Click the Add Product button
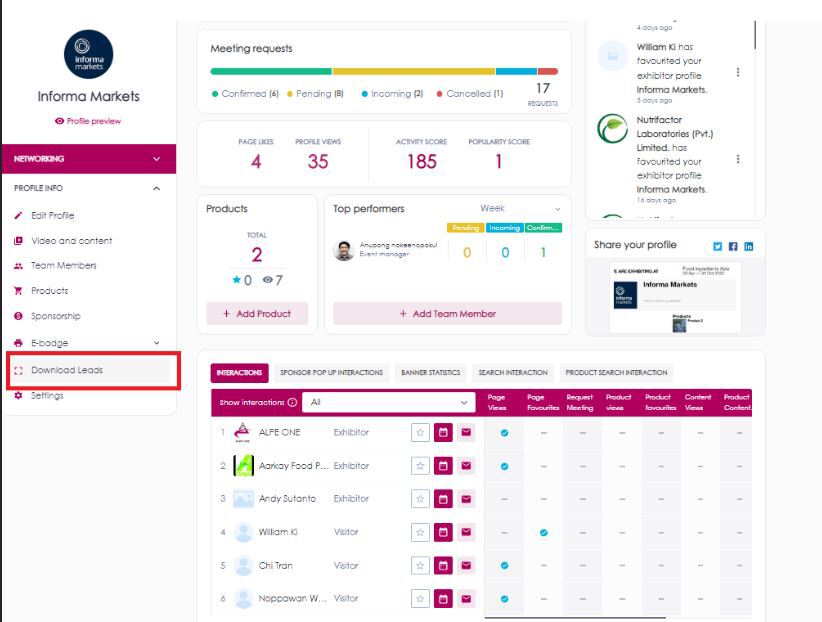The height and width of the screenshot is (622, 822). pyautogui.click(x=257, y=314)
